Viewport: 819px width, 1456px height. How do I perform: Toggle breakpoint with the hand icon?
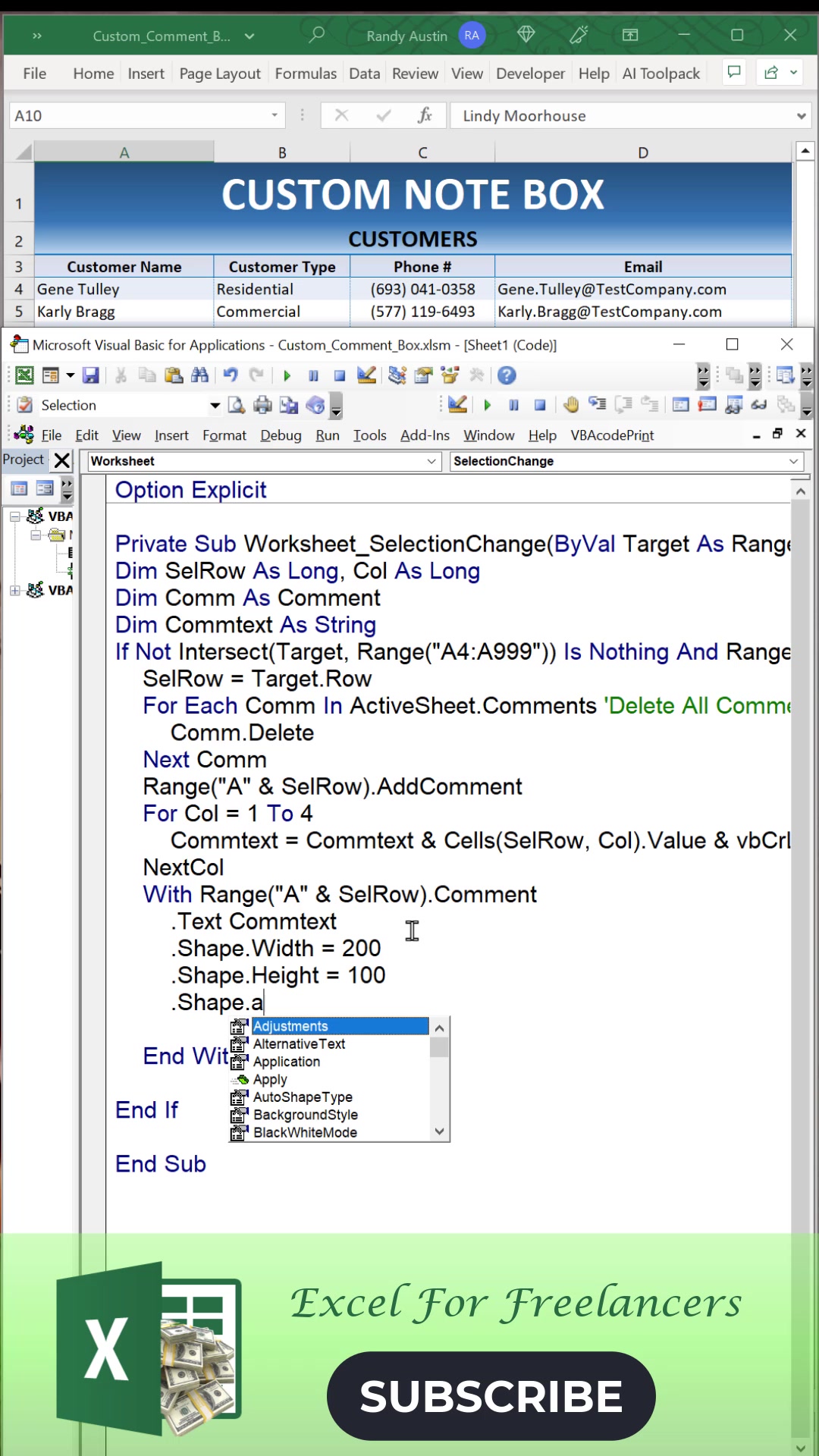(x=571, y=405)
